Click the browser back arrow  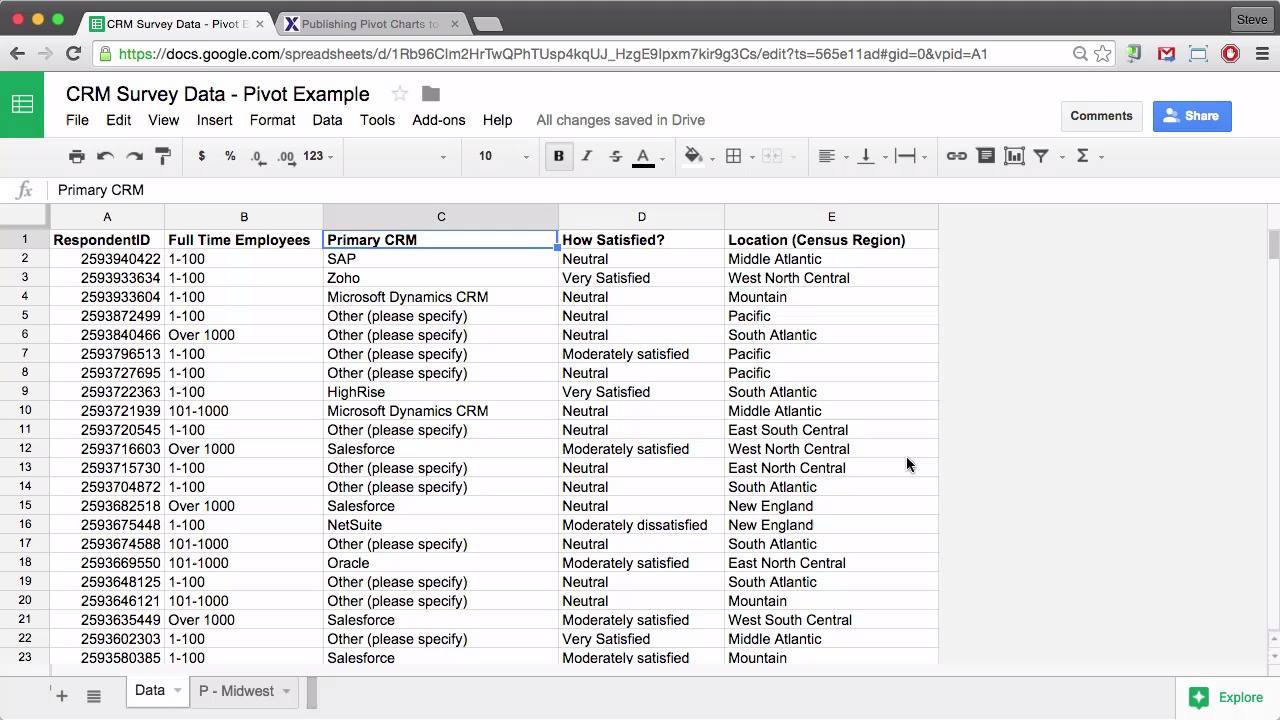pyautogui.click(x=18, y=54)
